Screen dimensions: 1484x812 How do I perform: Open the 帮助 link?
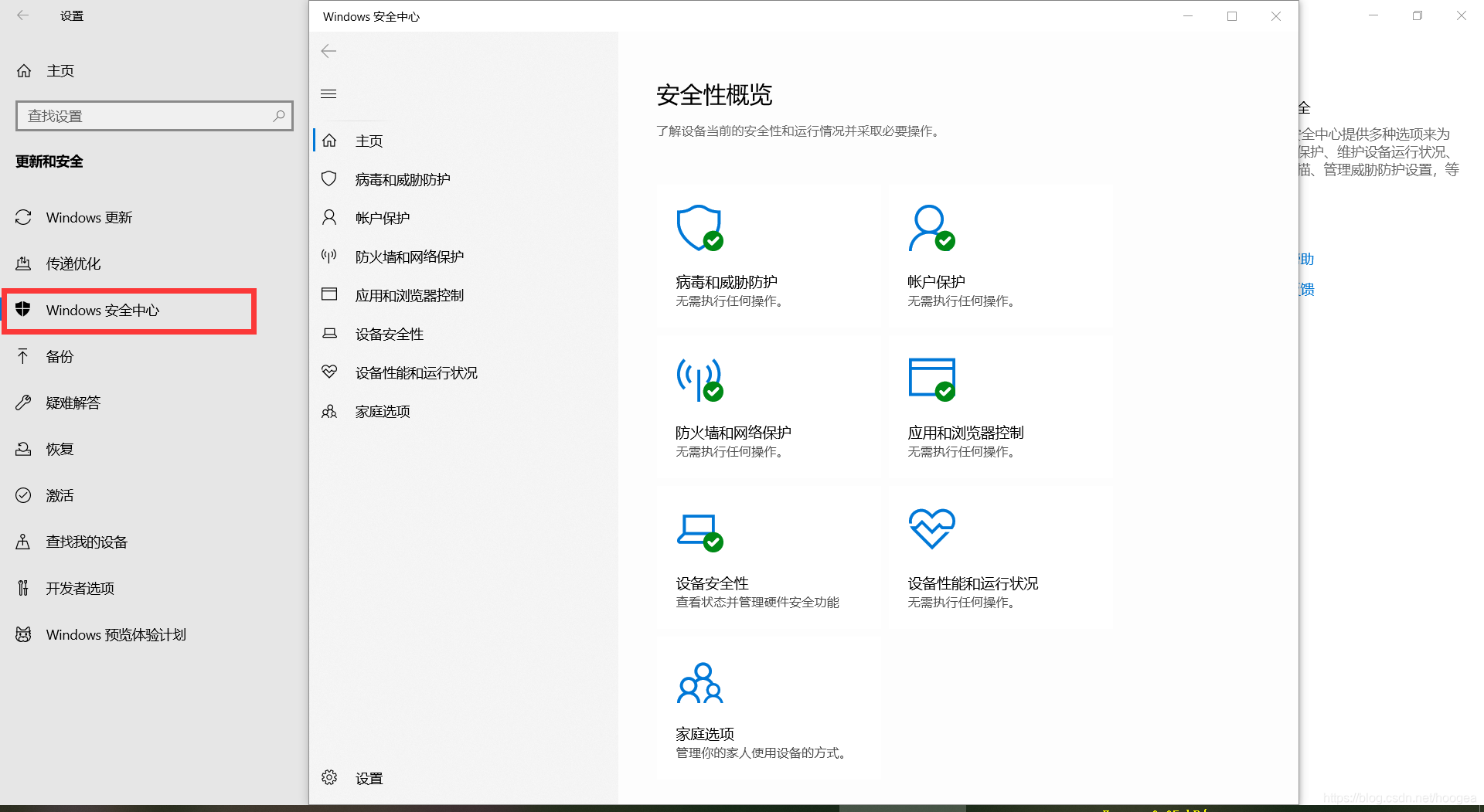point(1306,259)
